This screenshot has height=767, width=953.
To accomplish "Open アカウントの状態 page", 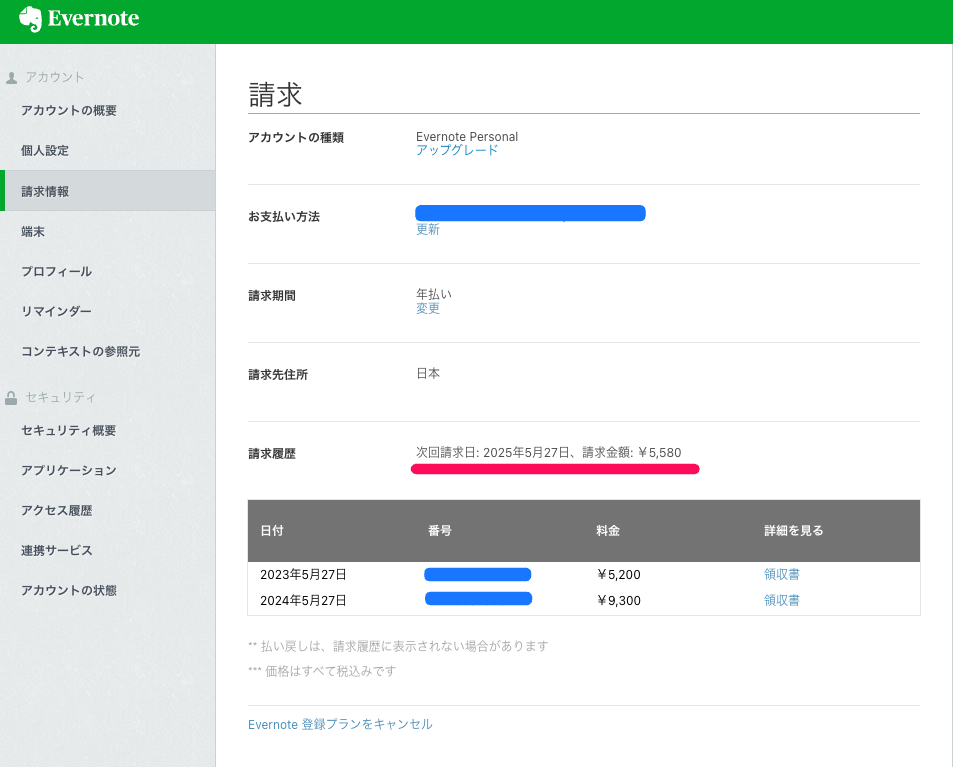I will [69, 591].
